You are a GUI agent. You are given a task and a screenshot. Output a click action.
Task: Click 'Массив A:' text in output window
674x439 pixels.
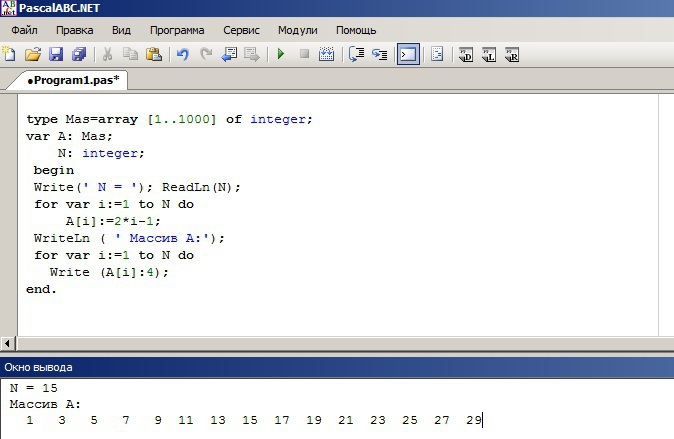click(x=45, y=404)
